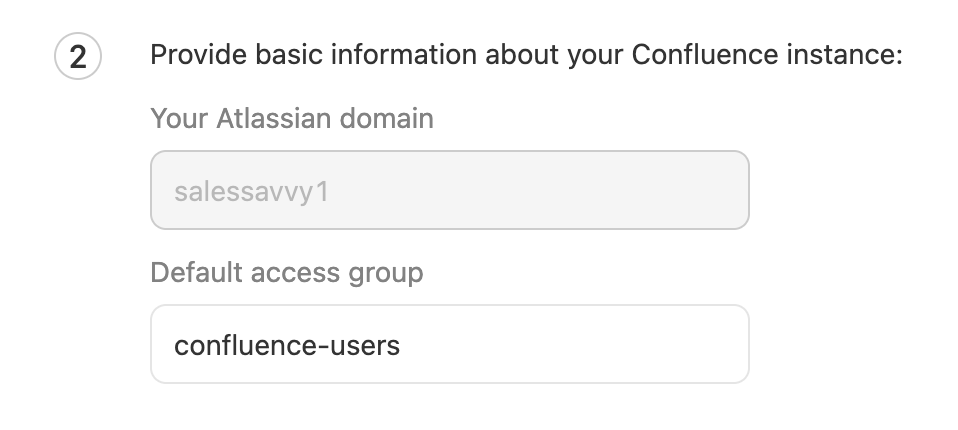
Task: Click the step 2 circle icon
Action: pyautogui.click(x=77, y=58)
